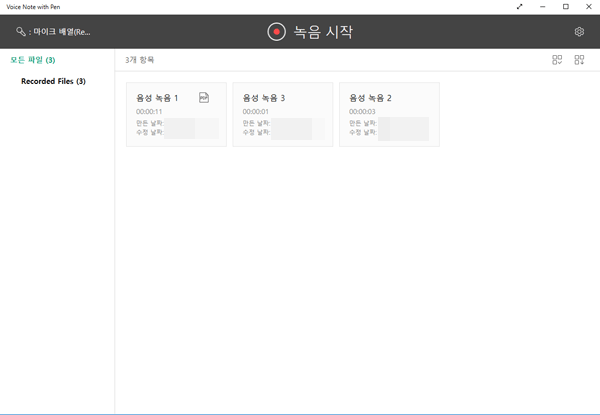Close the Voice Note with Pen window

(x=589, y=7)
